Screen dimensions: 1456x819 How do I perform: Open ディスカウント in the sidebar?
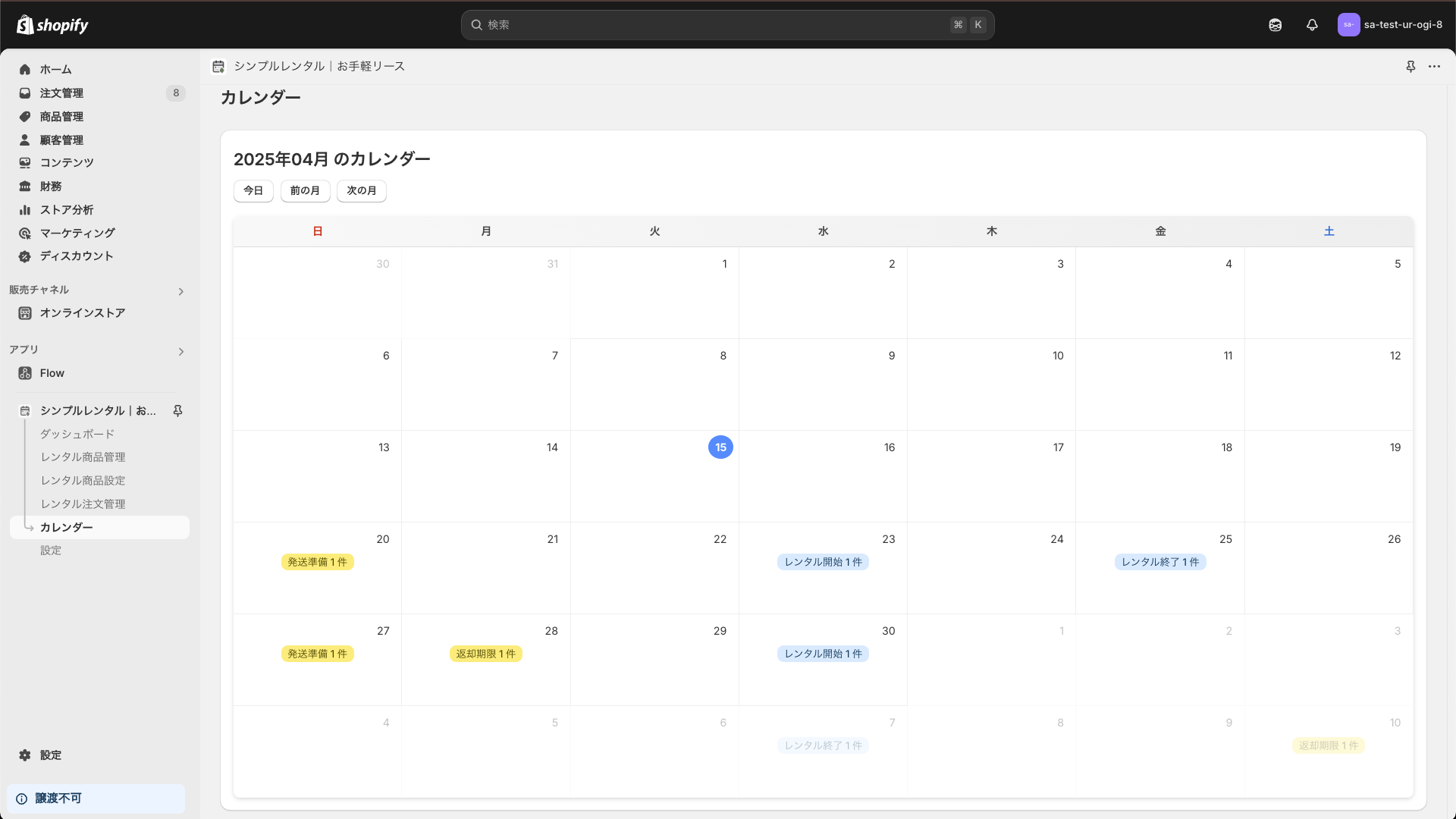click(76, 256)
